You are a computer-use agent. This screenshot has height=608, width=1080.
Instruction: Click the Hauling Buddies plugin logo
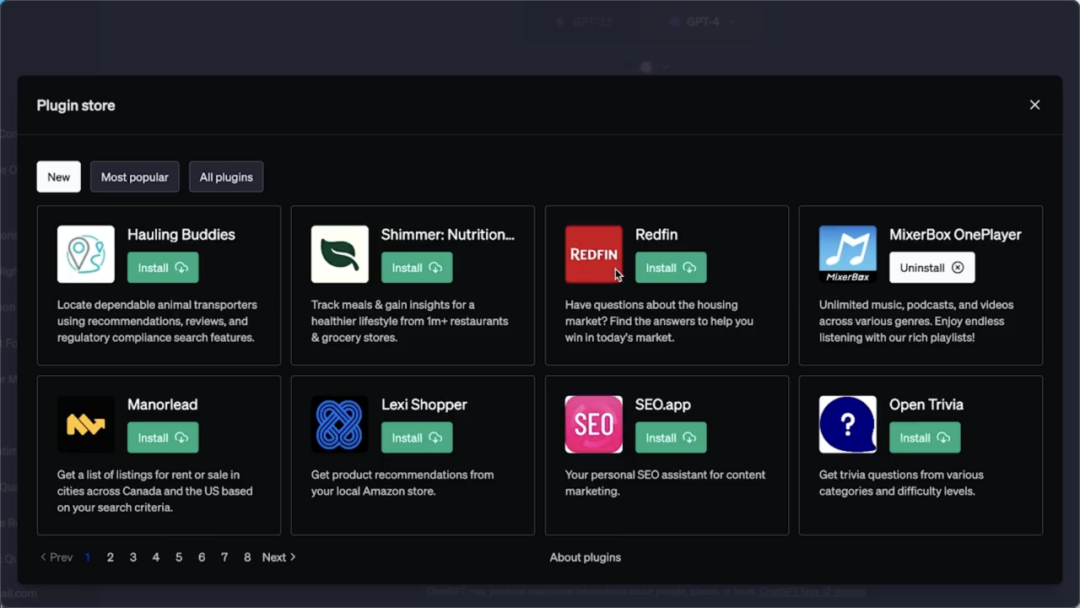pos(85,254)
